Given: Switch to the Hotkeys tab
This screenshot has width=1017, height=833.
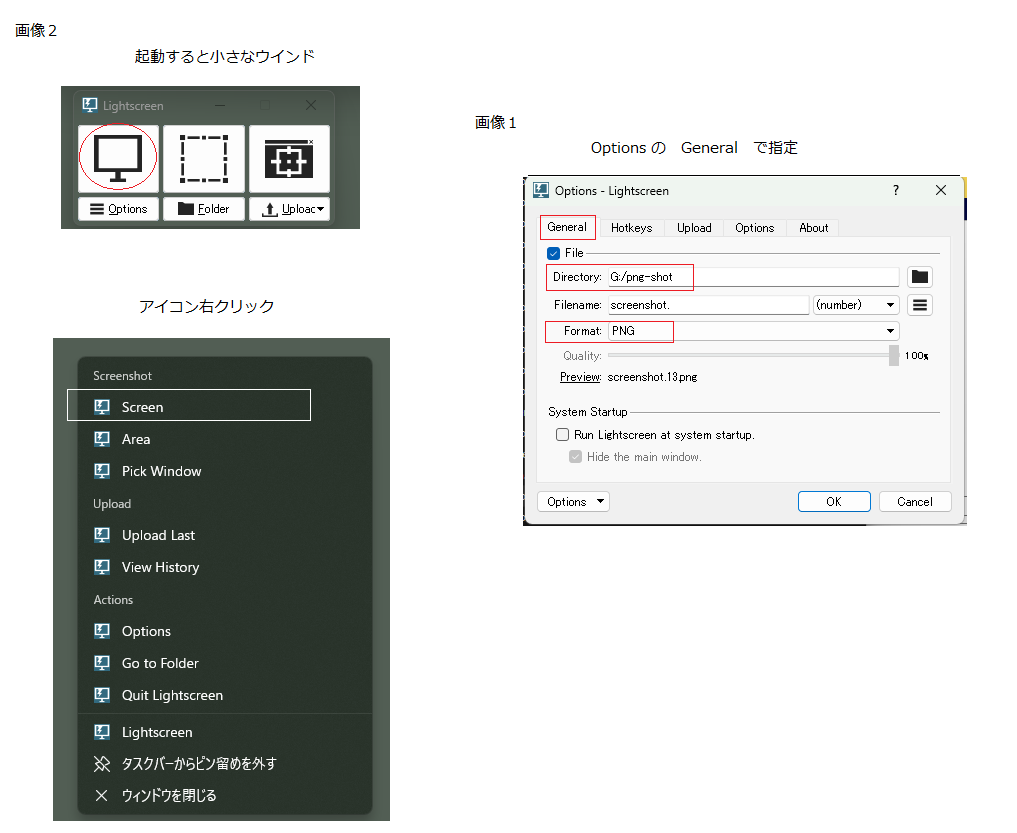Looking at the screenshot, I should click(631, 228).
